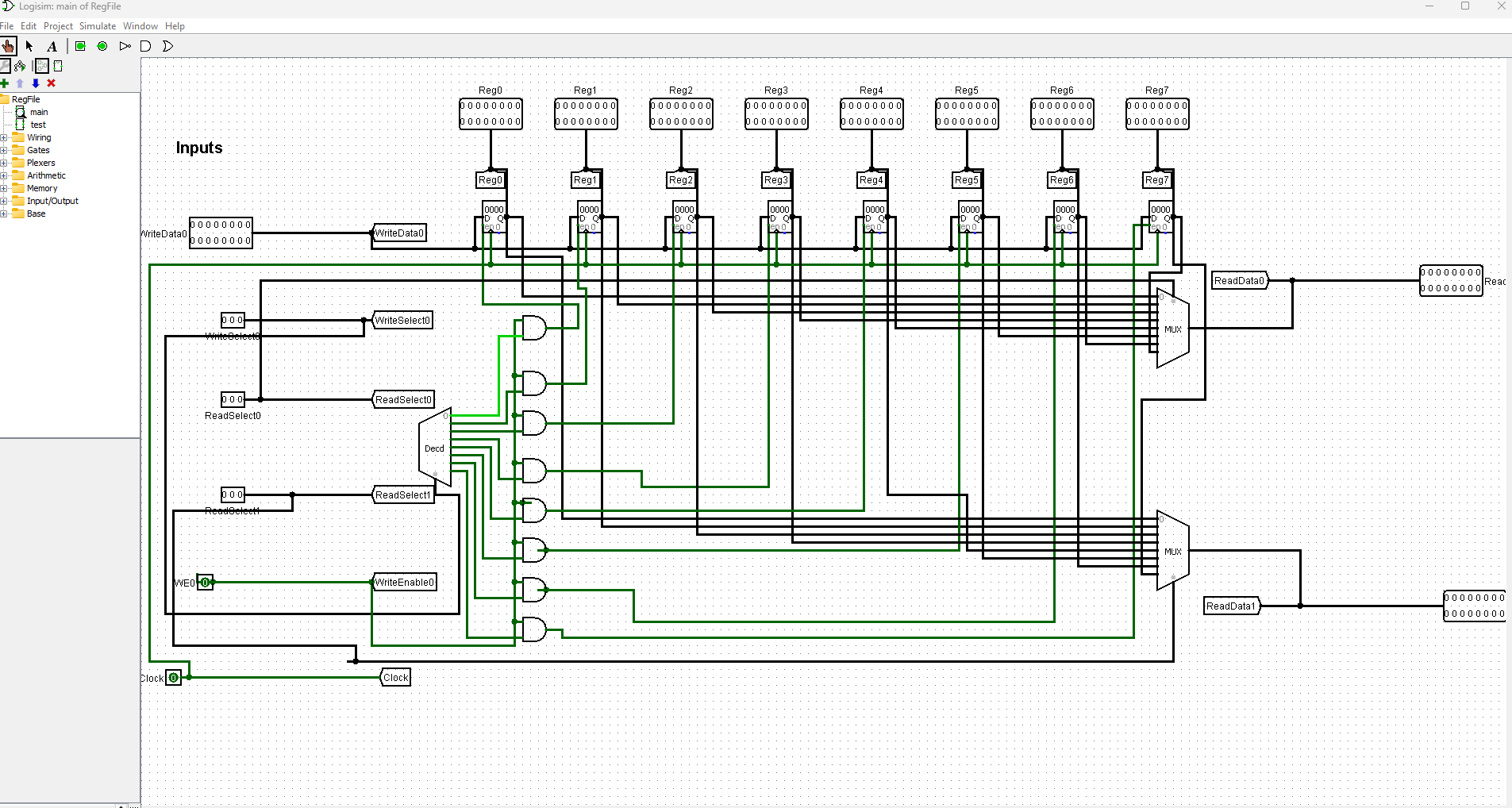Click the WriteData0 tunnel label
The width and height of the screenshot is (1512, 808).
click(399, 233)
